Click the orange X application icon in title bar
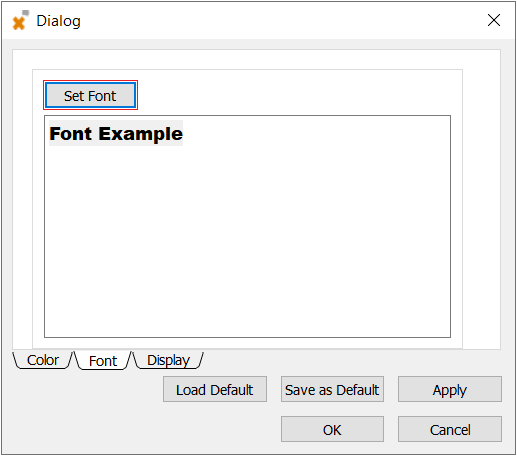Image resolution: width=517 pixels, height=456 pixels. tap(20, 21)
